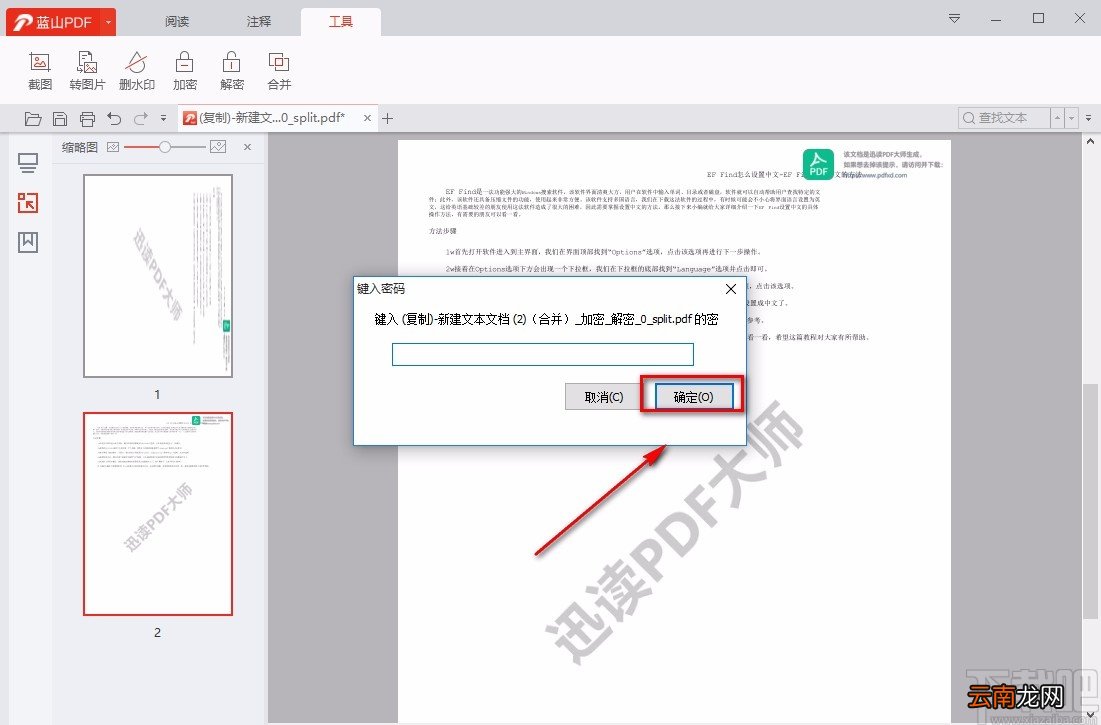Open a file with the folder icon
Screen dimensions: 1101x725
point(33,119)
